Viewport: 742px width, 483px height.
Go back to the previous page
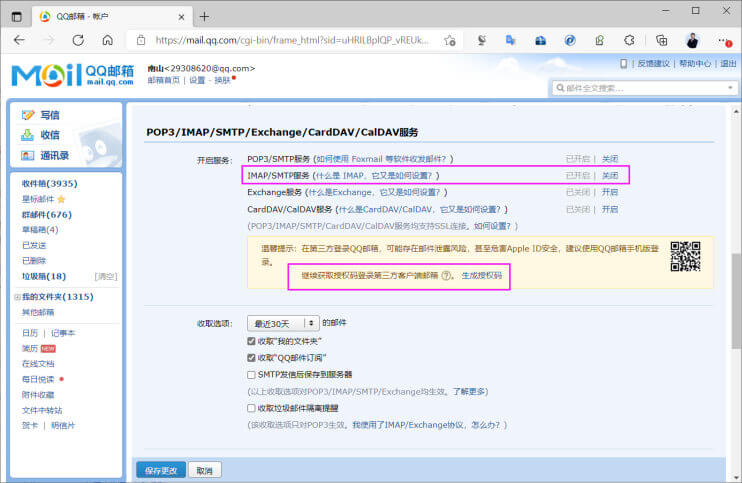19,40
